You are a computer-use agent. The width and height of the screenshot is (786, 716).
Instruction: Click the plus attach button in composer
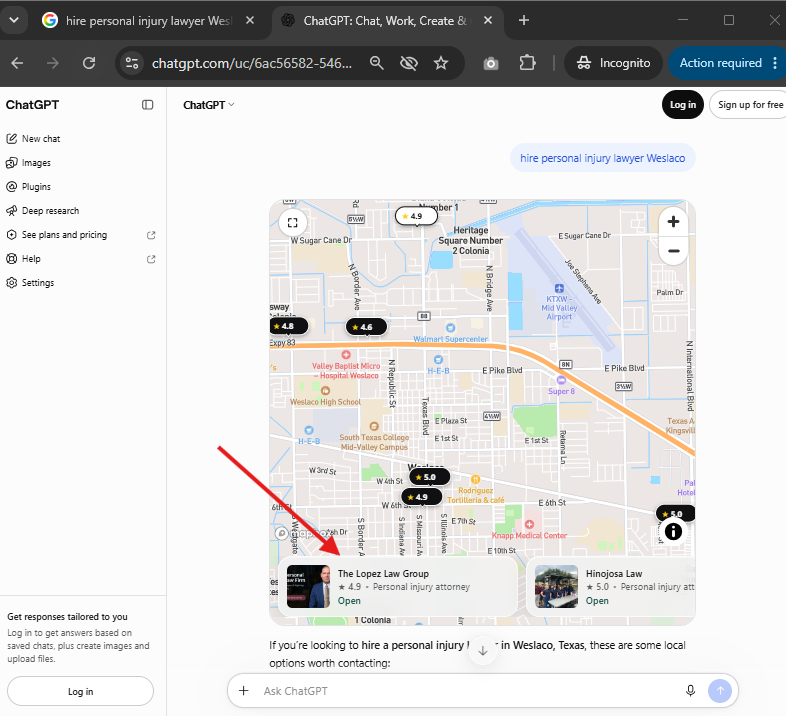click(x=244, y=691)
